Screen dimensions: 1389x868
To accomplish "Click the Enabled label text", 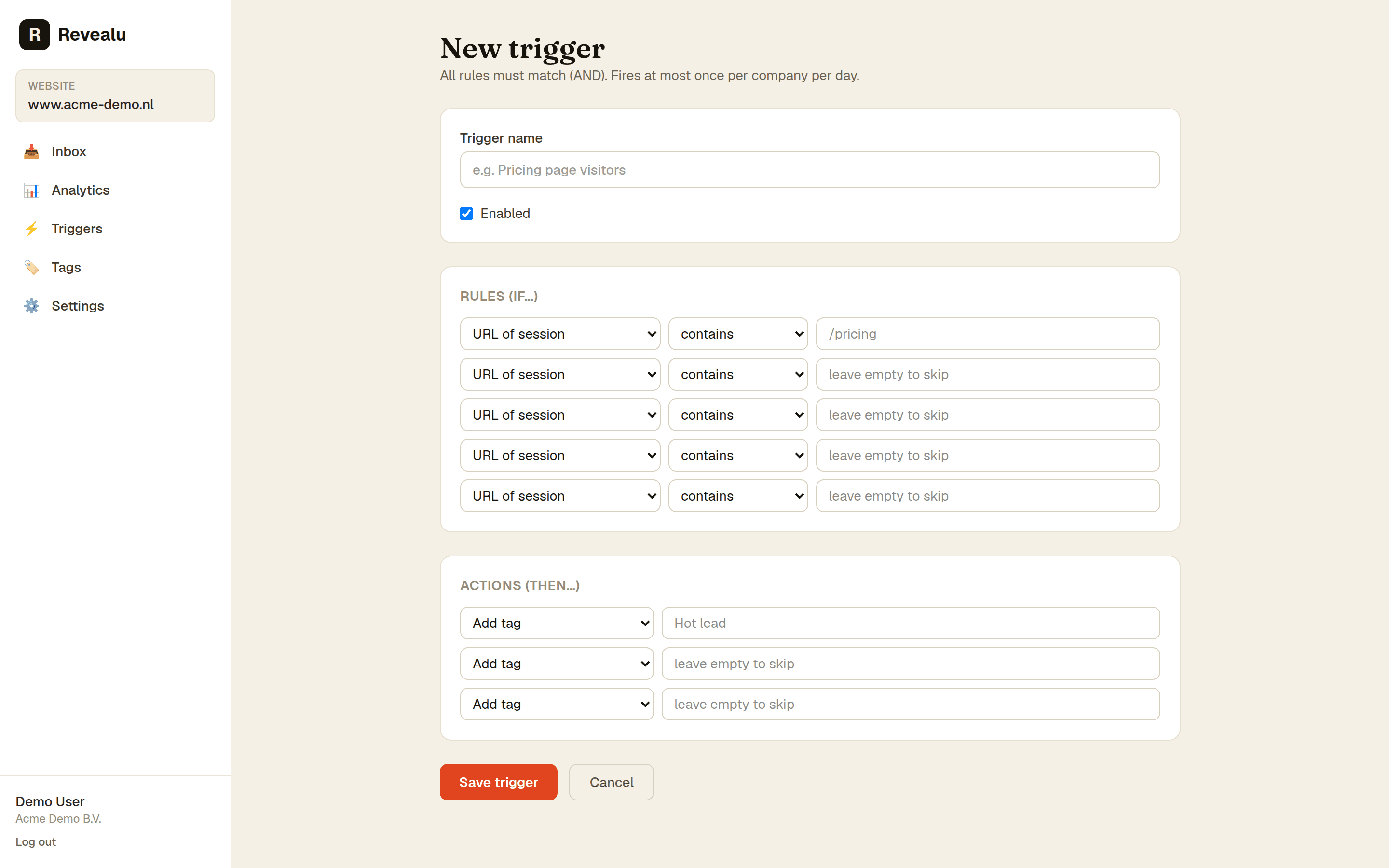I will (x=505, y=214).
